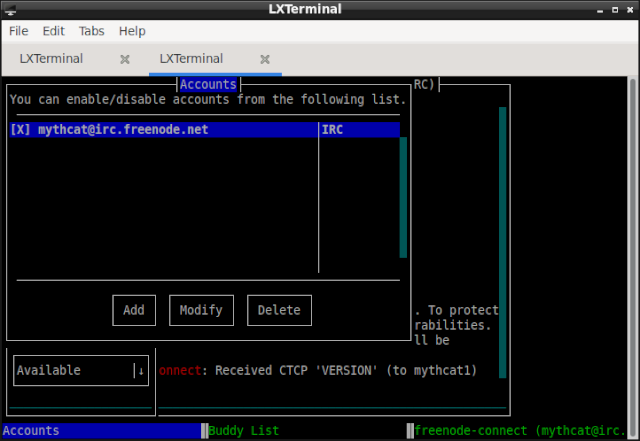The height and width of the screenshot is (441, 640).
Task: Close the LXTerminal window
Action: pyautogui.click(x=630, y=10)
